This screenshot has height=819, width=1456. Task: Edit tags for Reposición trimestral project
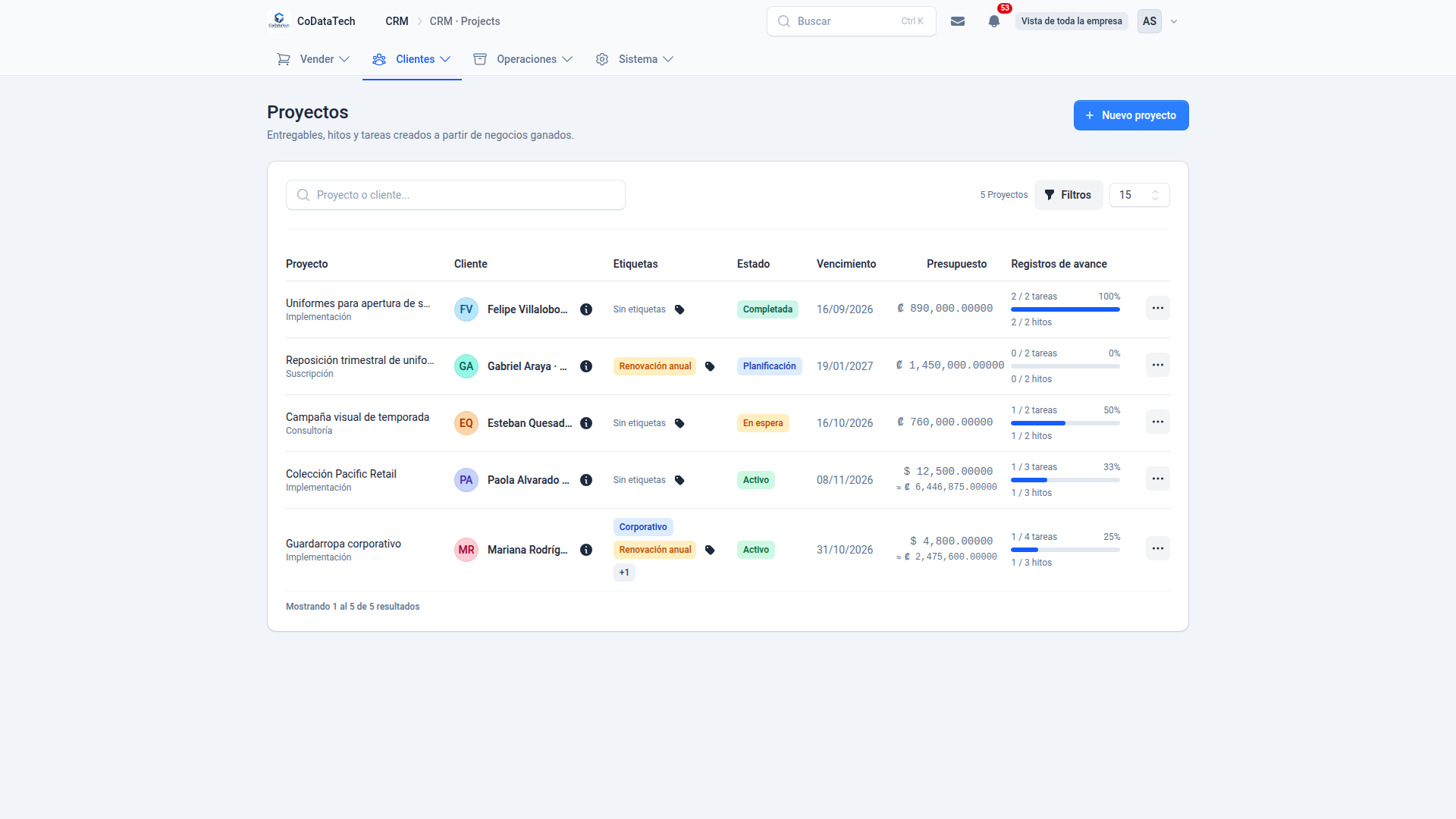[x=710, y=366]
